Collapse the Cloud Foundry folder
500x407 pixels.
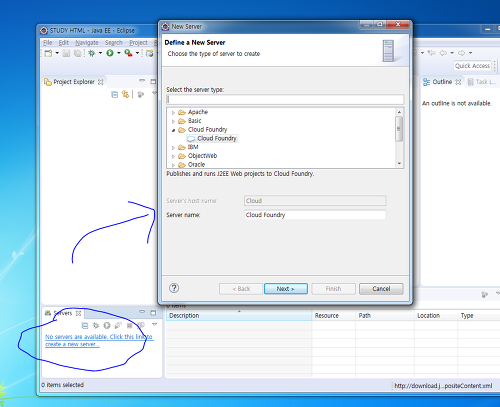173,130
